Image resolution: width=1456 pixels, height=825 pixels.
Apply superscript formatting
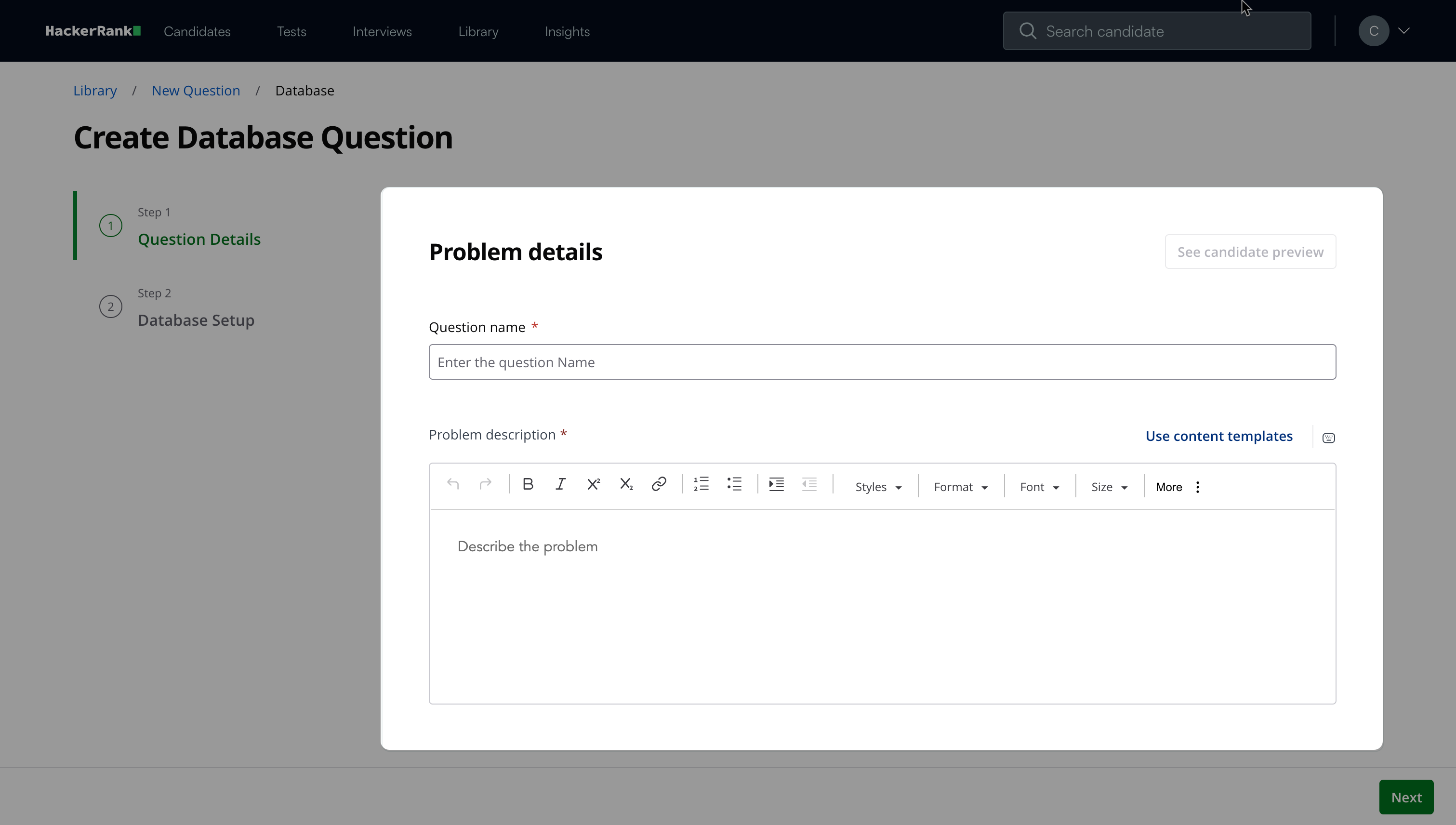593,484
